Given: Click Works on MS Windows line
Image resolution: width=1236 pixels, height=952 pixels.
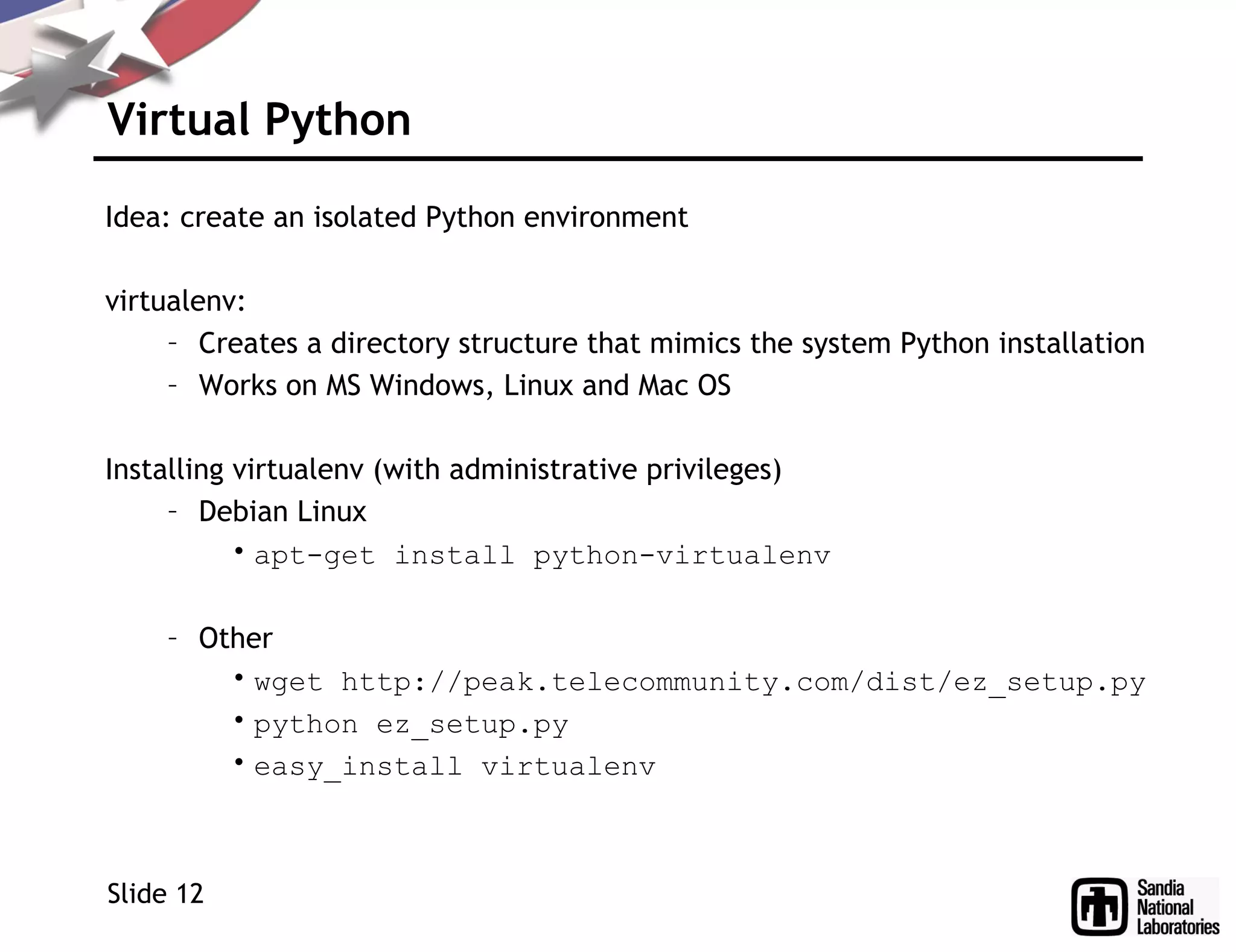Looking at the screenshot, I should (x=464, y=386).
